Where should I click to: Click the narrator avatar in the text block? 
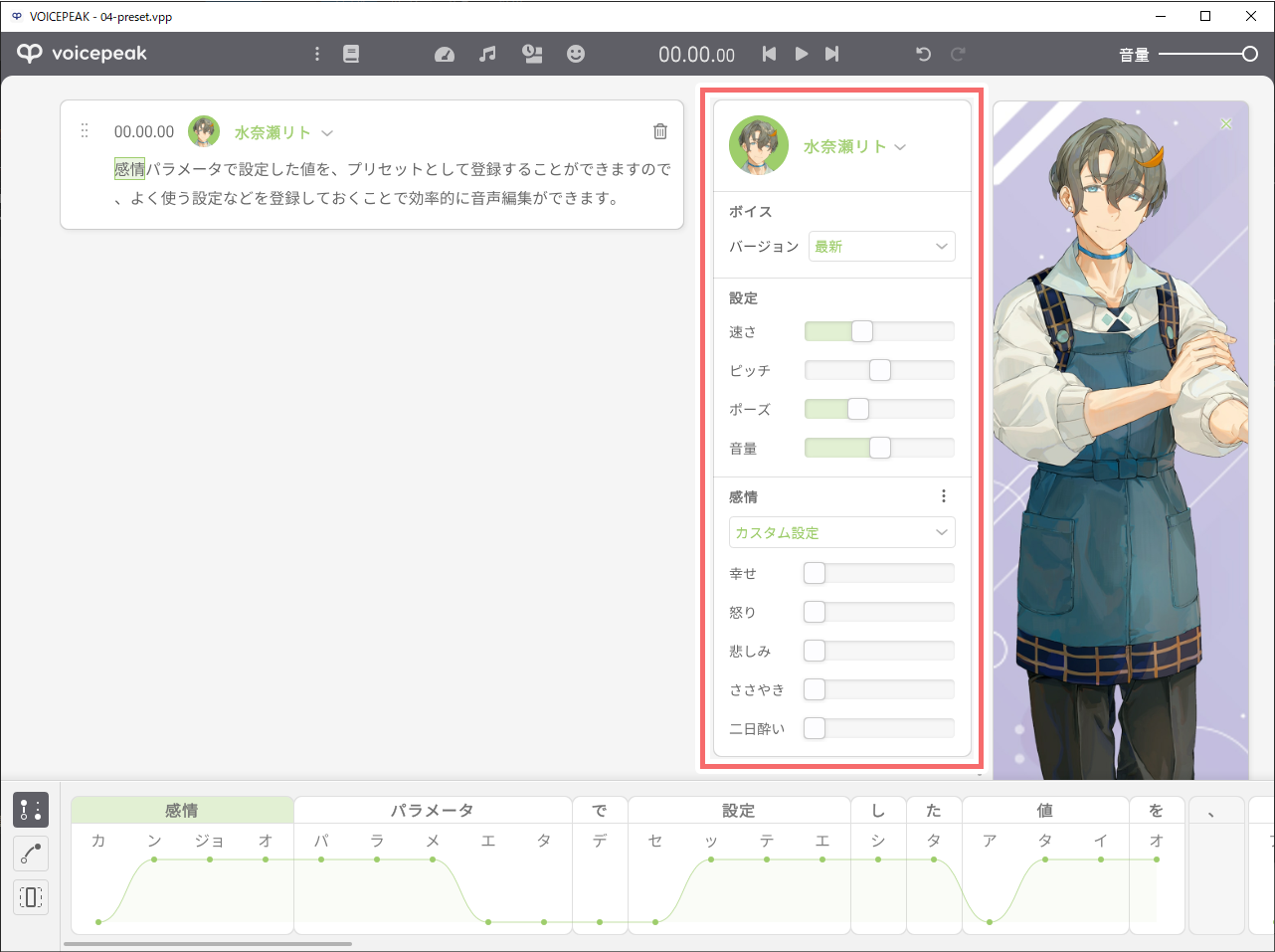pos(204,131)
